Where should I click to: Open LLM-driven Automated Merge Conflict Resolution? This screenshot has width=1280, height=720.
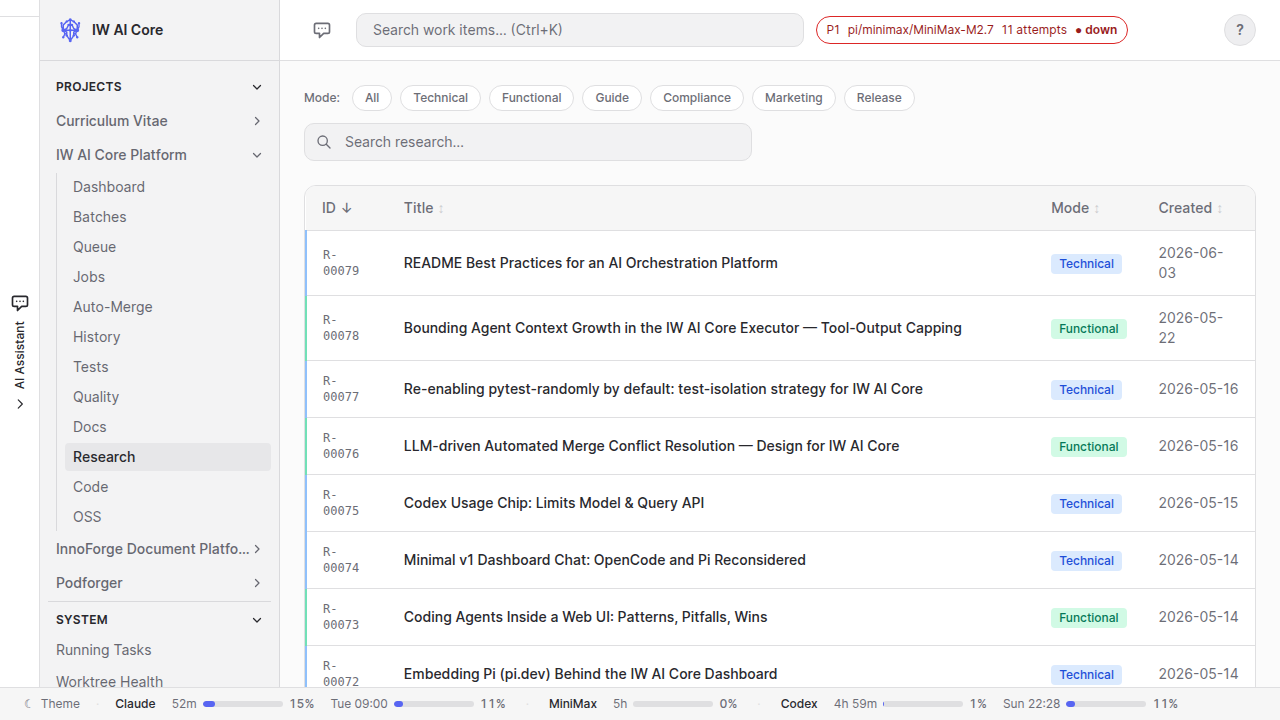[651, 446]
